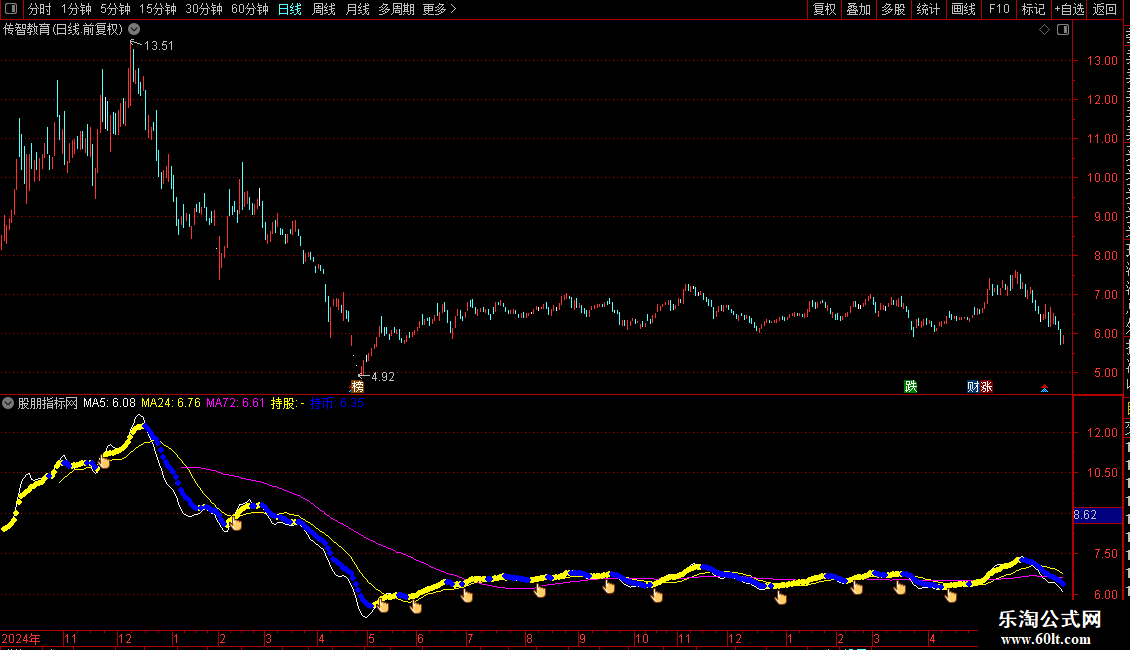Click the yellow 持股 legend label
The height and width of the screenshot is (650, 1130).
288,403
